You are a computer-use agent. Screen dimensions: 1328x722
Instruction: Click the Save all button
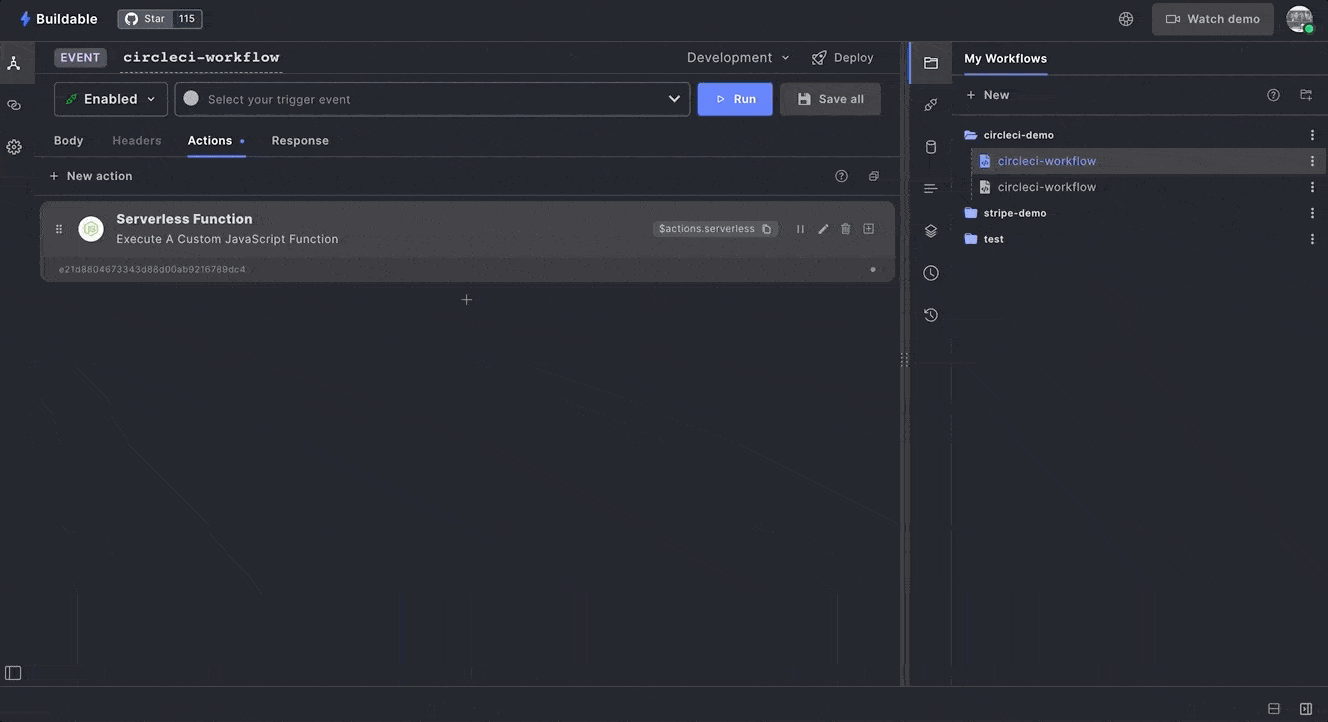pos(830,99)
